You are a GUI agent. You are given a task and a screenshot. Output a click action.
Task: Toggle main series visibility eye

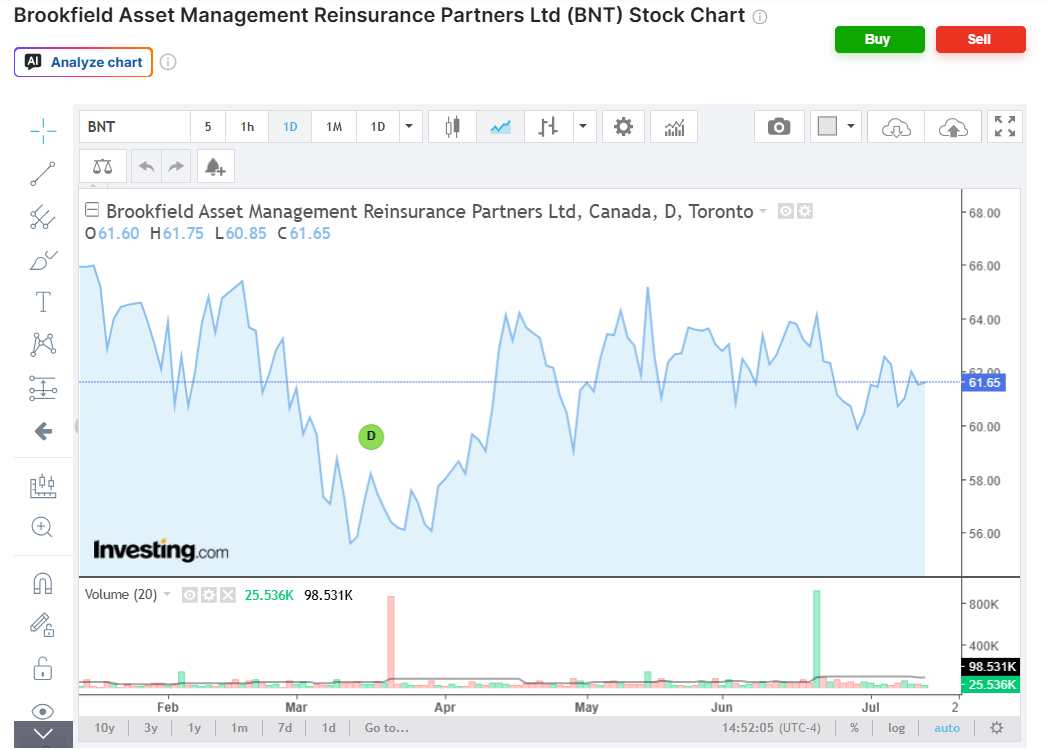click(786, 212)
